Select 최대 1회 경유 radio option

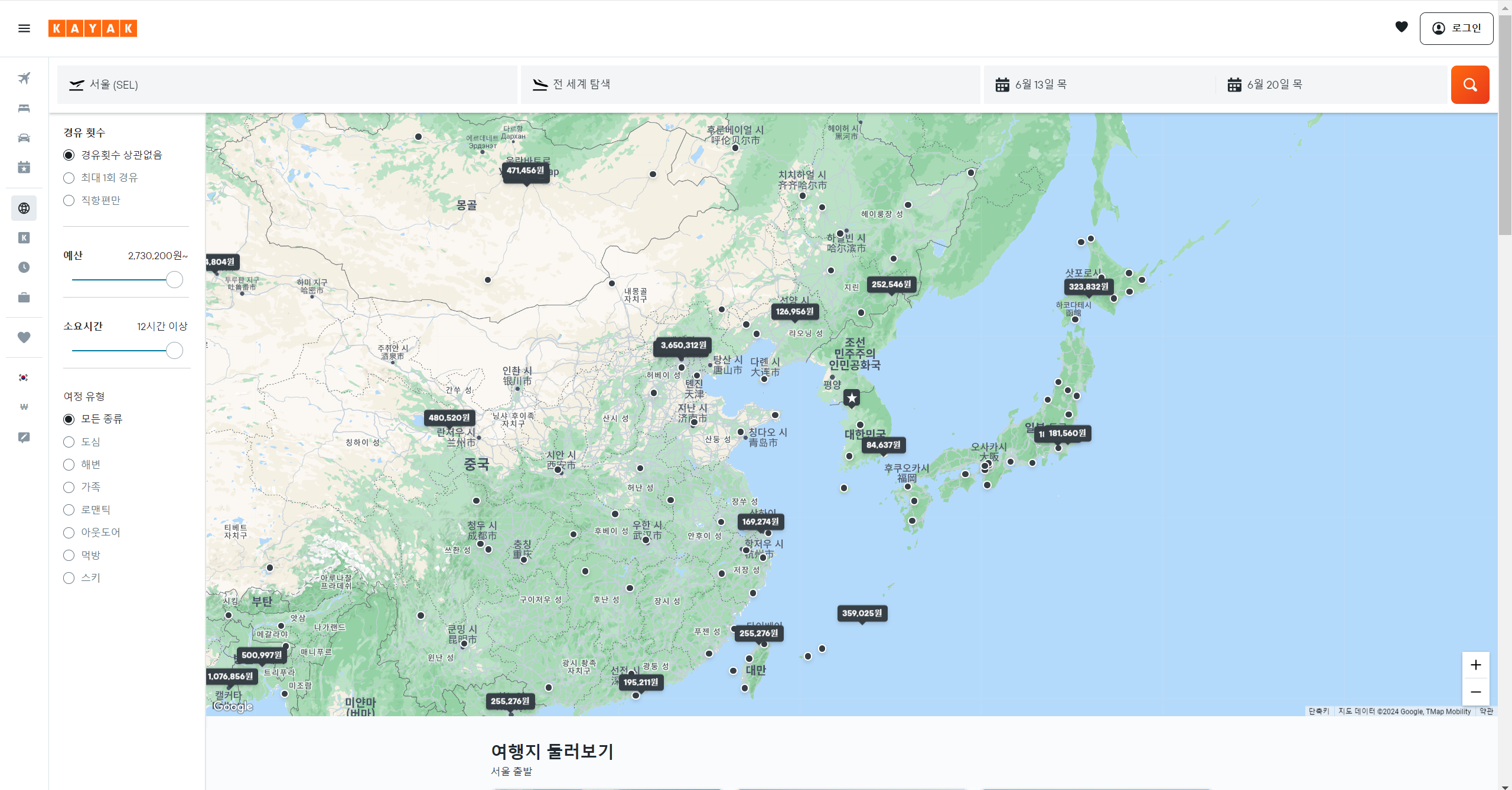coord(69,178)
